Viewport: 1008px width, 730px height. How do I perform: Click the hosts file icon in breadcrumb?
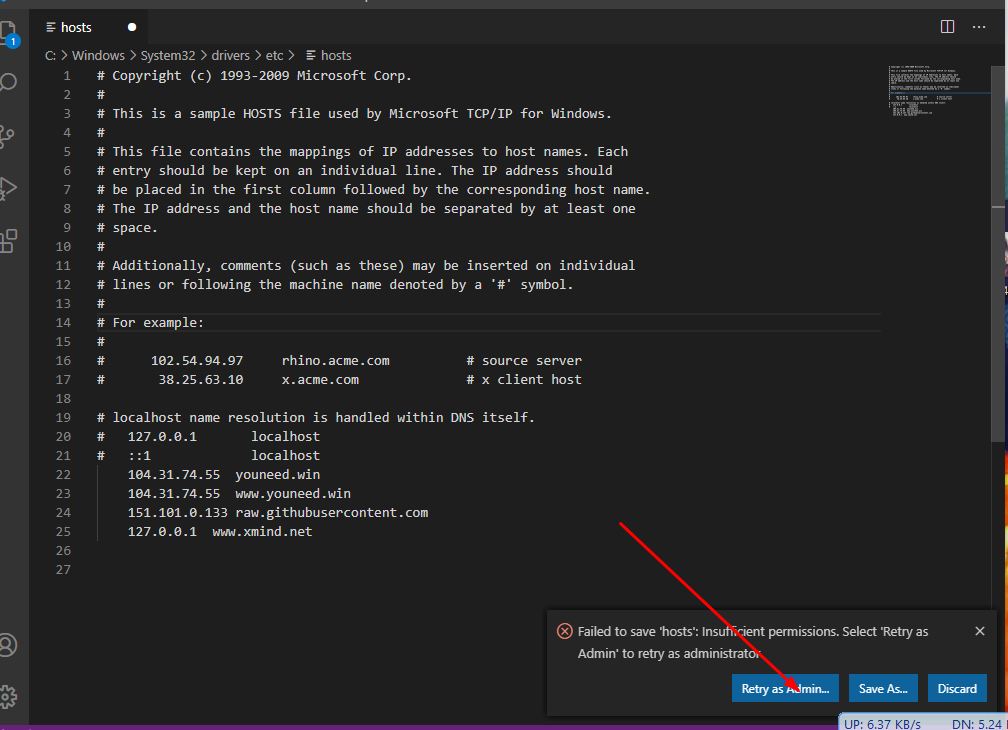[310, 55]
